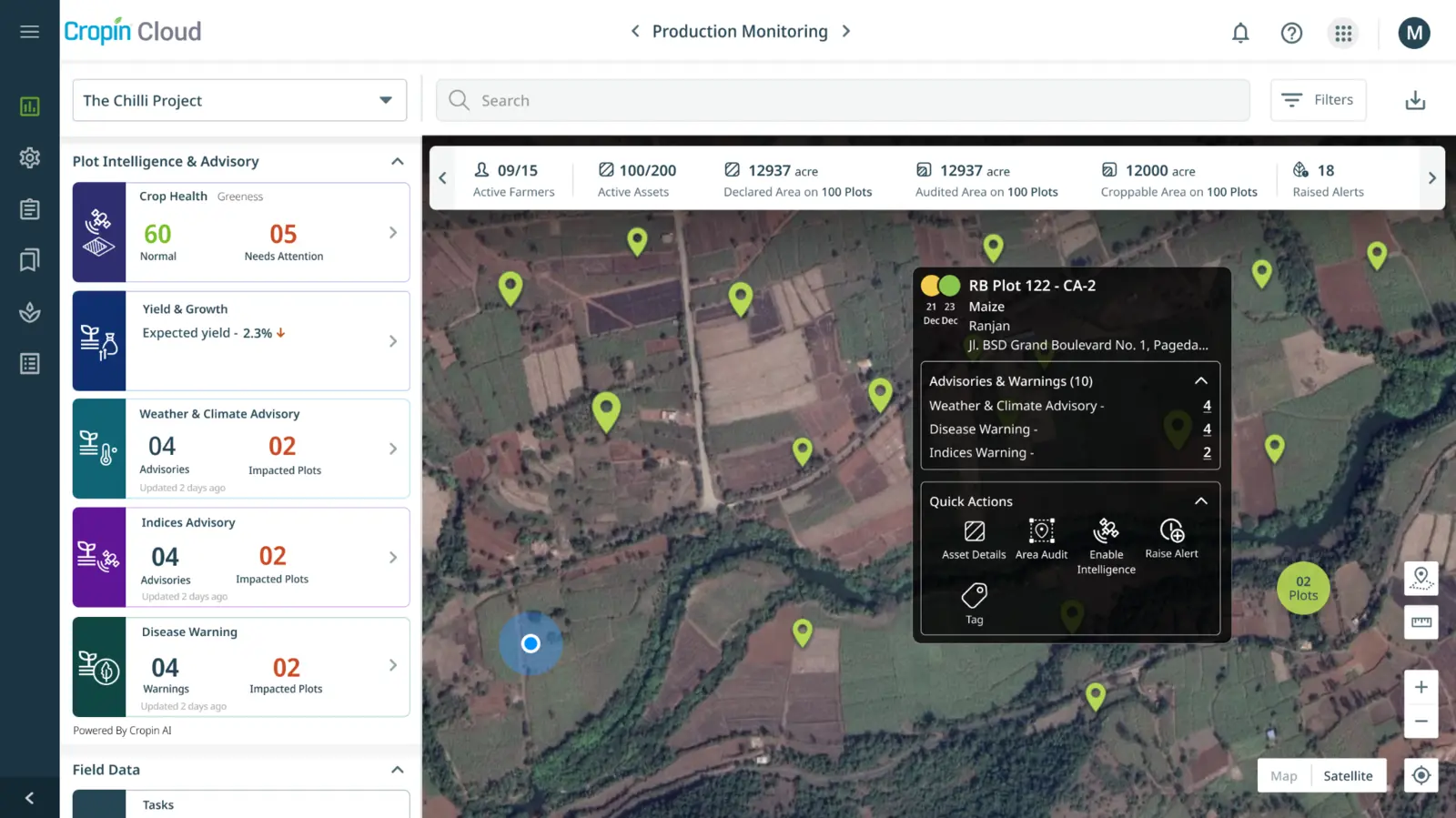Open the settings gear in sidebar
Viewport: 1456px width, 818px height.
[x=30, y=157]
